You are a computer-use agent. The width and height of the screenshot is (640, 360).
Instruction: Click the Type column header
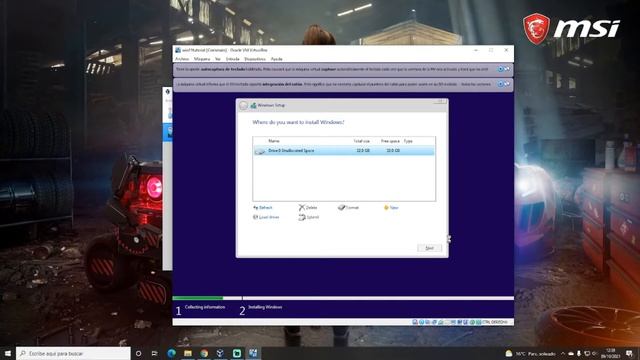point(408,141)
